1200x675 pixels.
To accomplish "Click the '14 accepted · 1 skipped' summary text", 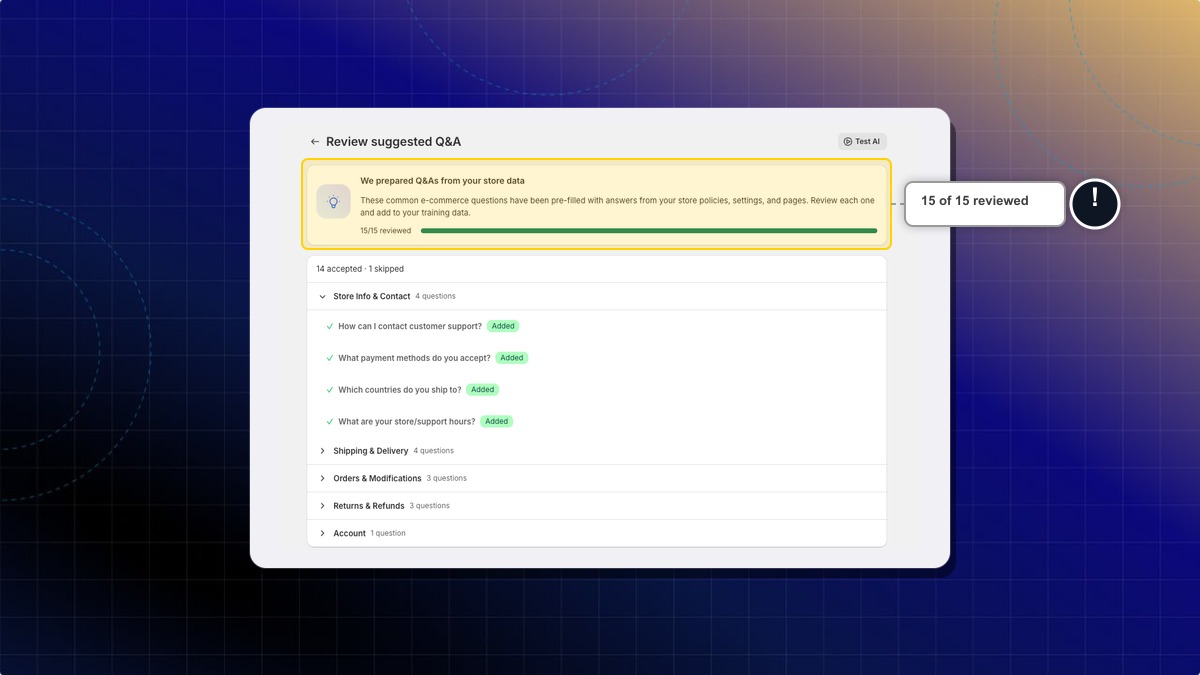I will tap(360, 269).
